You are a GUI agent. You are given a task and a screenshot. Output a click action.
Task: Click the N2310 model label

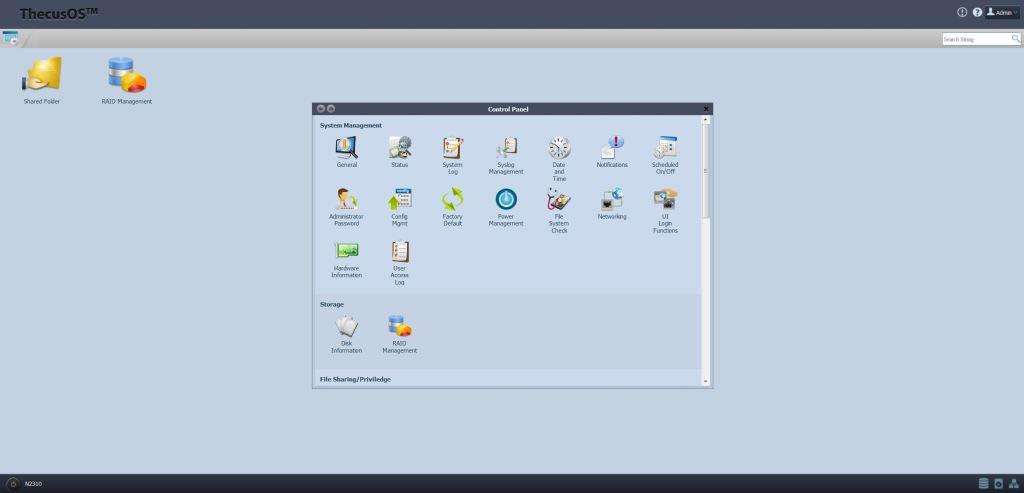[x=33, y=484]
